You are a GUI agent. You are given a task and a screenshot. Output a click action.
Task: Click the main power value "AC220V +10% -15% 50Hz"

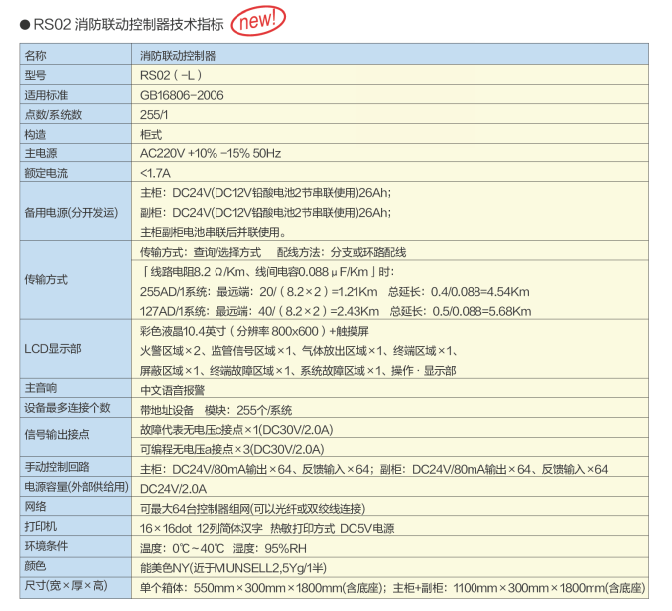[x=210, y=153]
